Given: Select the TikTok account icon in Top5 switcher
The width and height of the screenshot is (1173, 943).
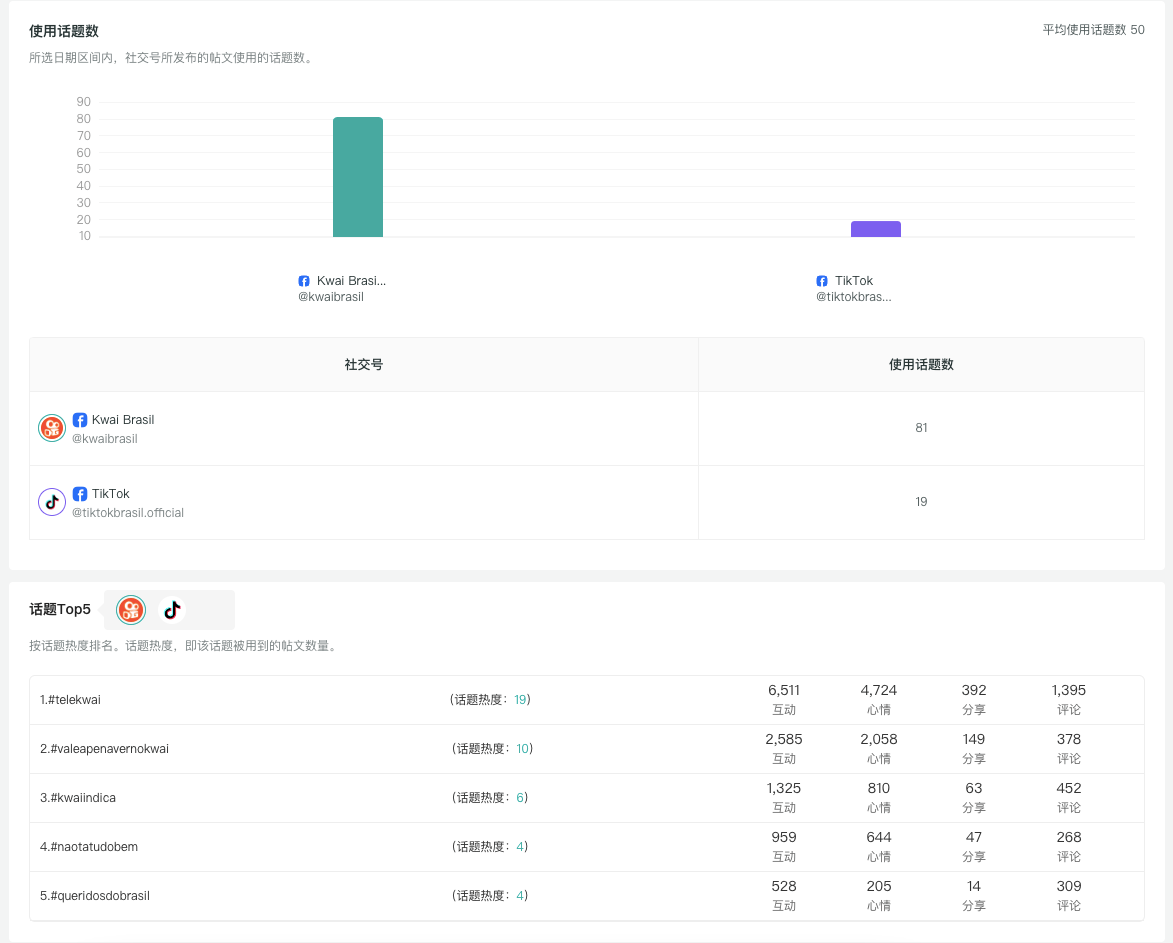Looking at the screenshot, I should tap(172, 609).
